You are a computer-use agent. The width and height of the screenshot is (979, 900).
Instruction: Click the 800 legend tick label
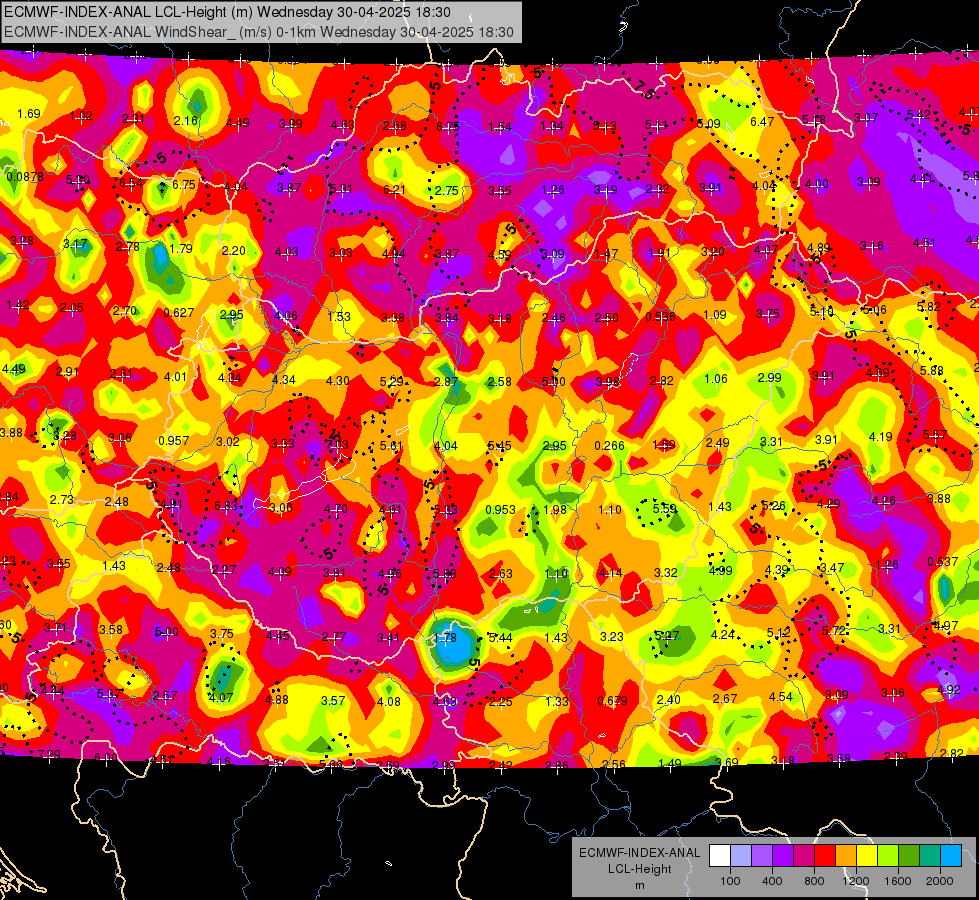814,881
